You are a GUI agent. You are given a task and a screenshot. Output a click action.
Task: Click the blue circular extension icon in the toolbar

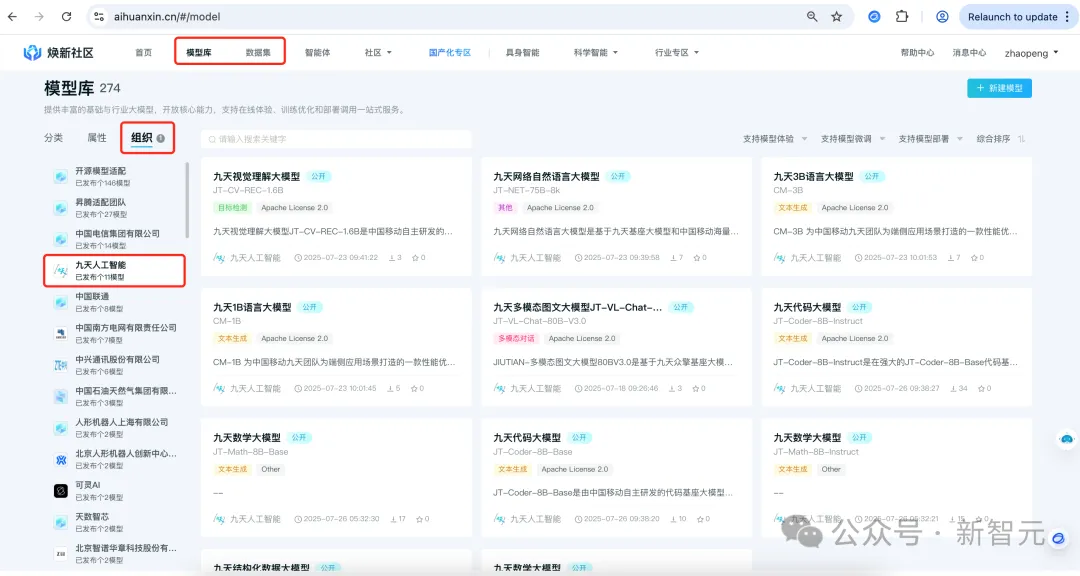874,17
